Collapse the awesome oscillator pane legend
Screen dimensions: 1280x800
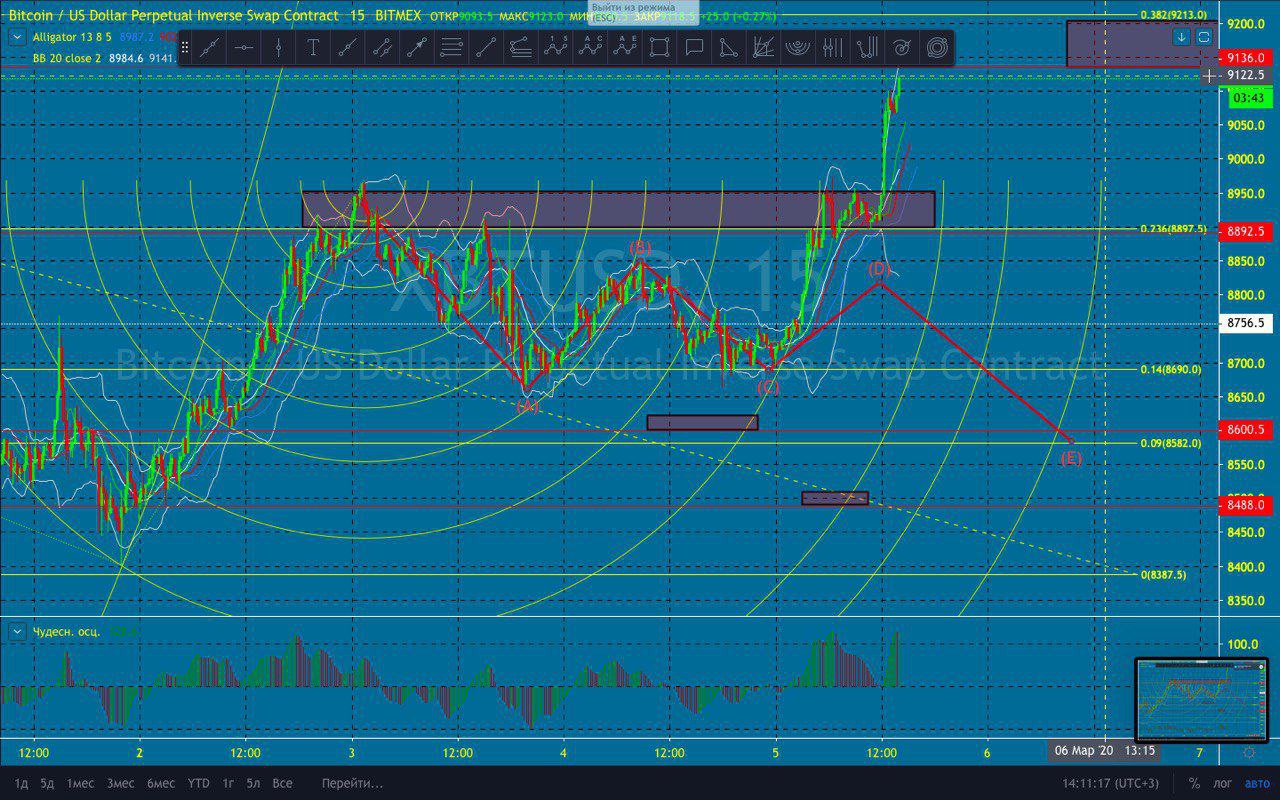click(x=18, y=632)
